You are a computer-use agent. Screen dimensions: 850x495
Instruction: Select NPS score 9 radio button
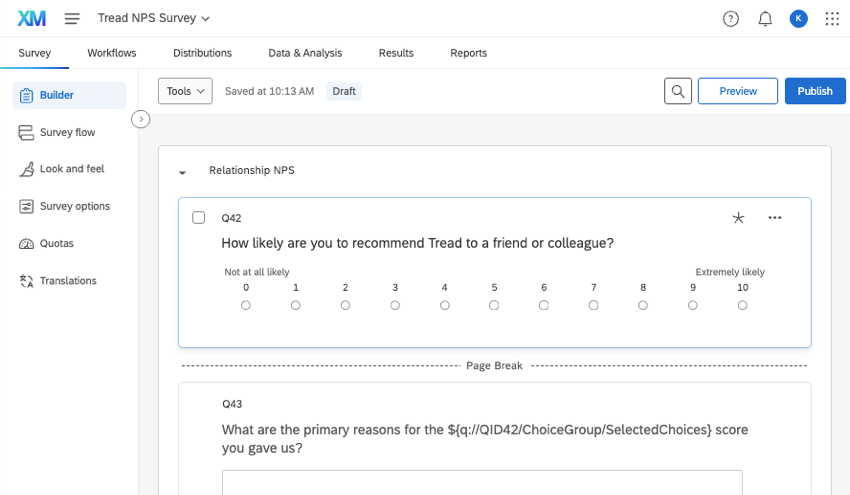tap(693, 305)
